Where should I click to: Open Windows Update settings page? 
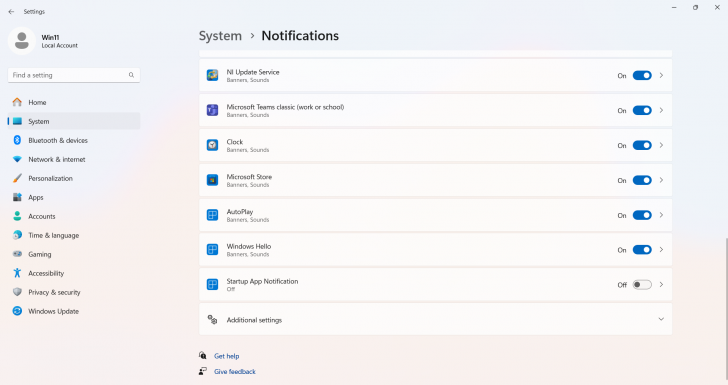click(74, 311)
